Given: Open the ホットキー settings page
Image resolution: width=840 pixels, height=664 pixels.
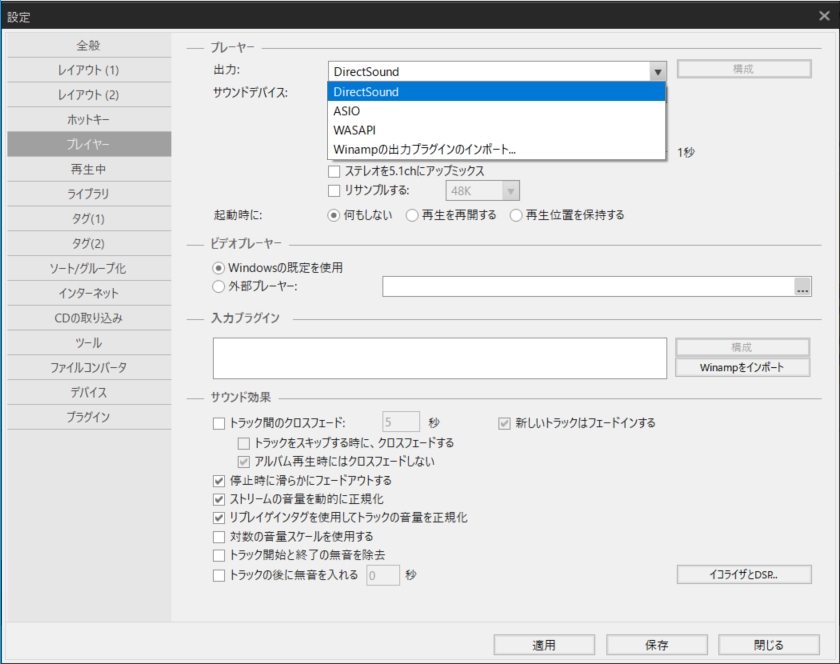Looking at the screenshot, I should (88, 118).
